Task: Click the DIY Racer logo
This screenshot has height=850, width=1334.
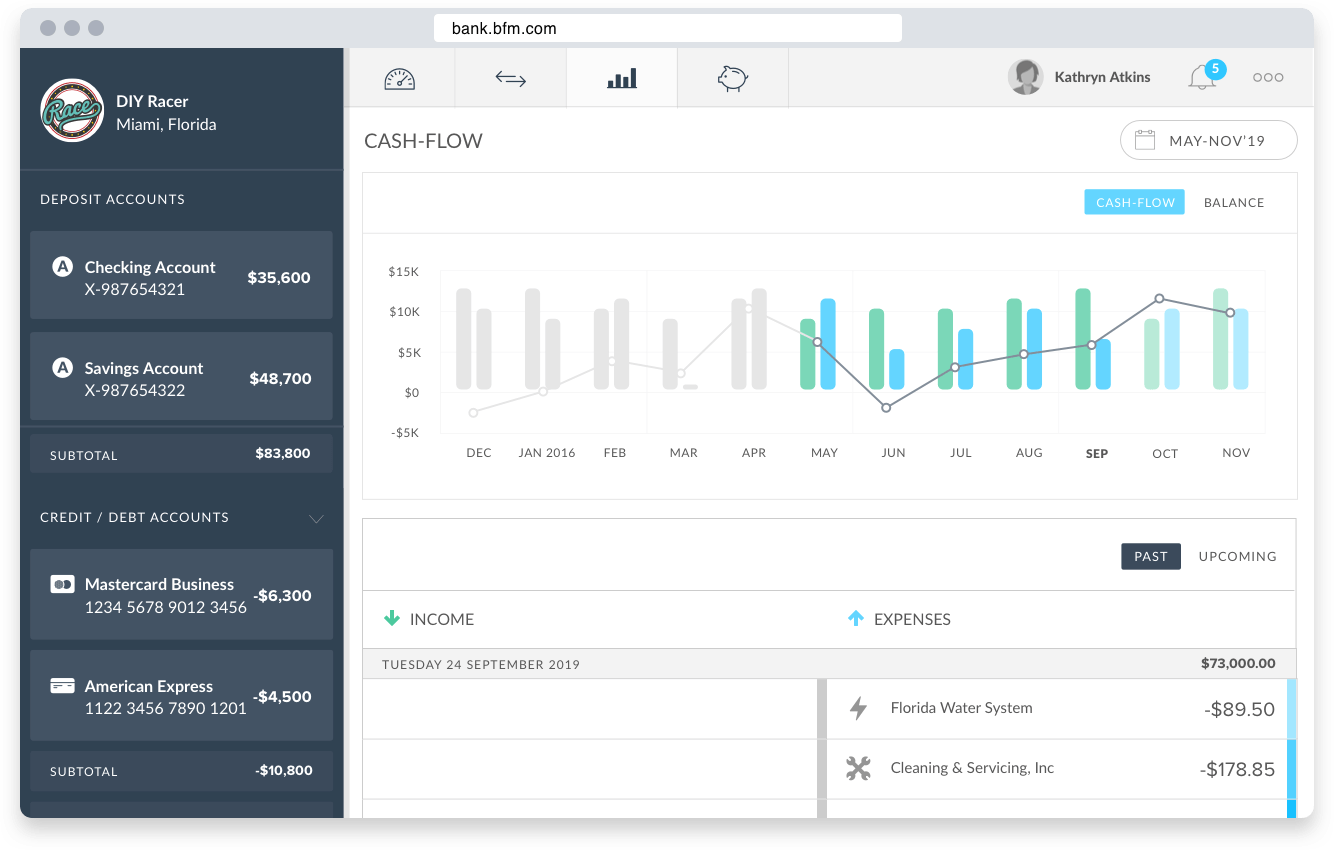Action: [x=72, y=111]
